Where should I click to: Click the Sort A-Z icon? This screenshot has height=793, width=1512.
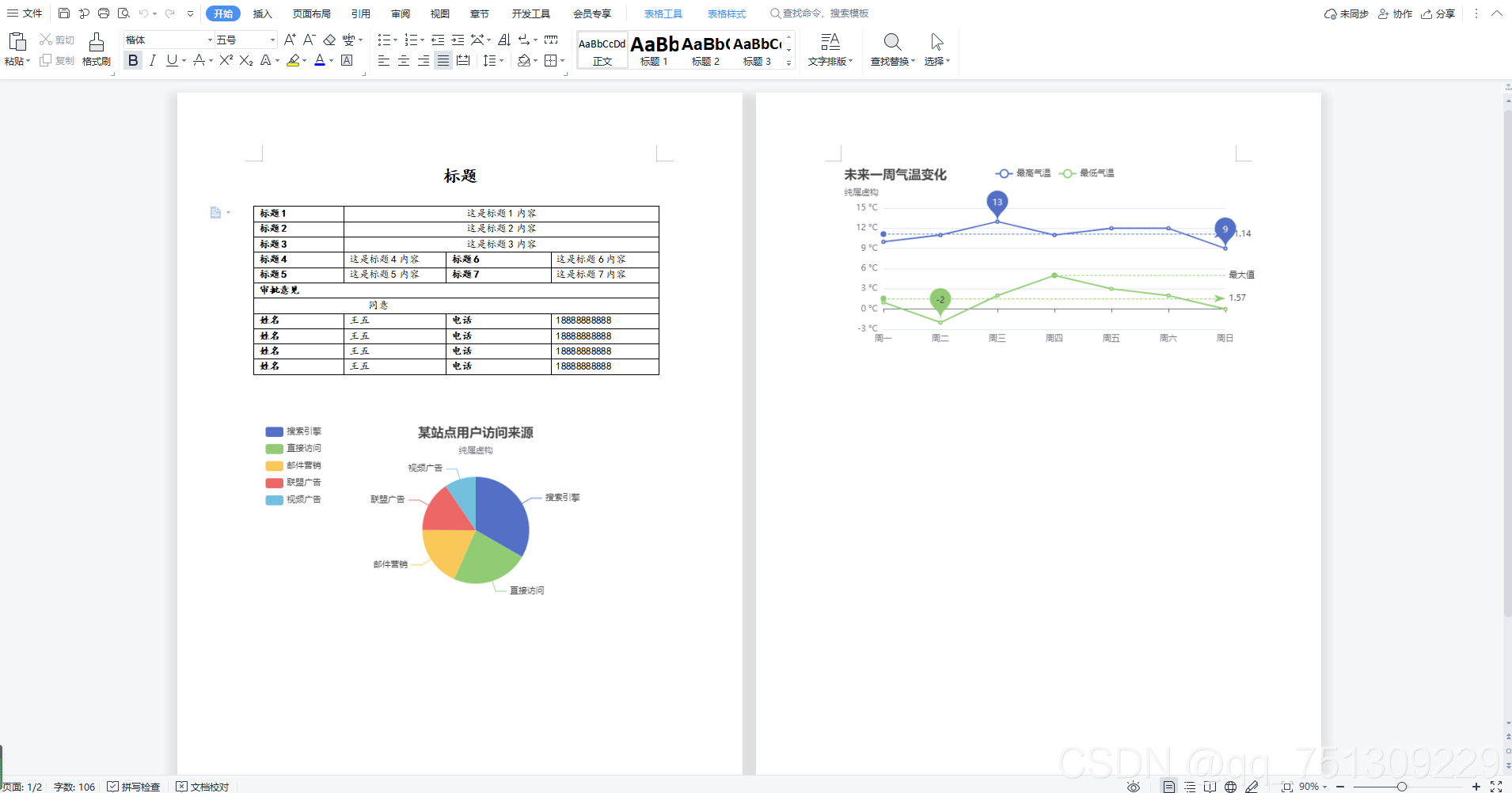pyautogui.click(x=504, y=40)
